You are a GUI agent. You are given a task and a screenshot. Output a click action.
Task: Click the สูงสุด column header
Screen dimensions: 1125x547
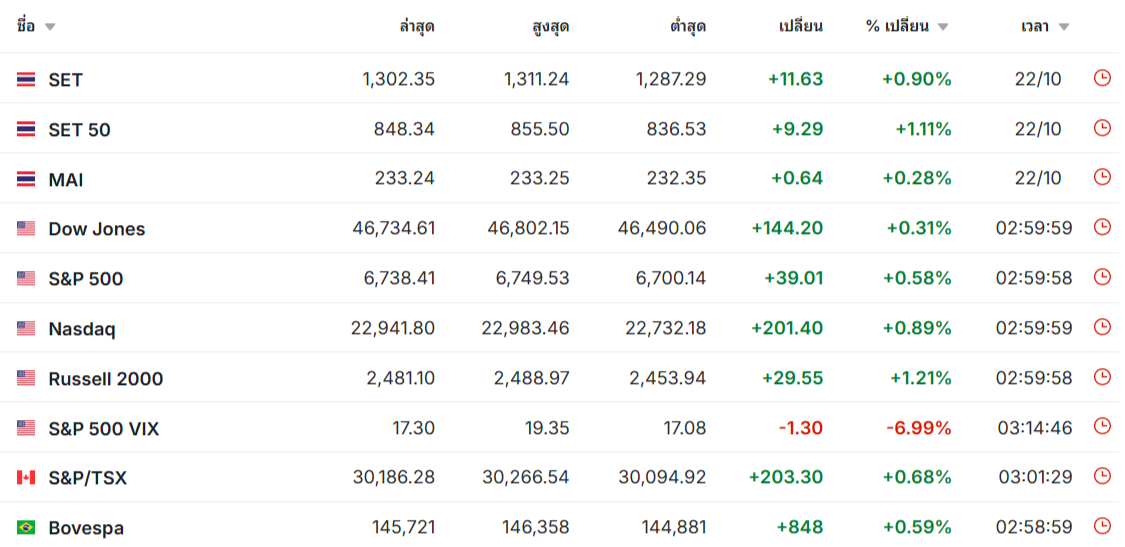tap(551, 27)
